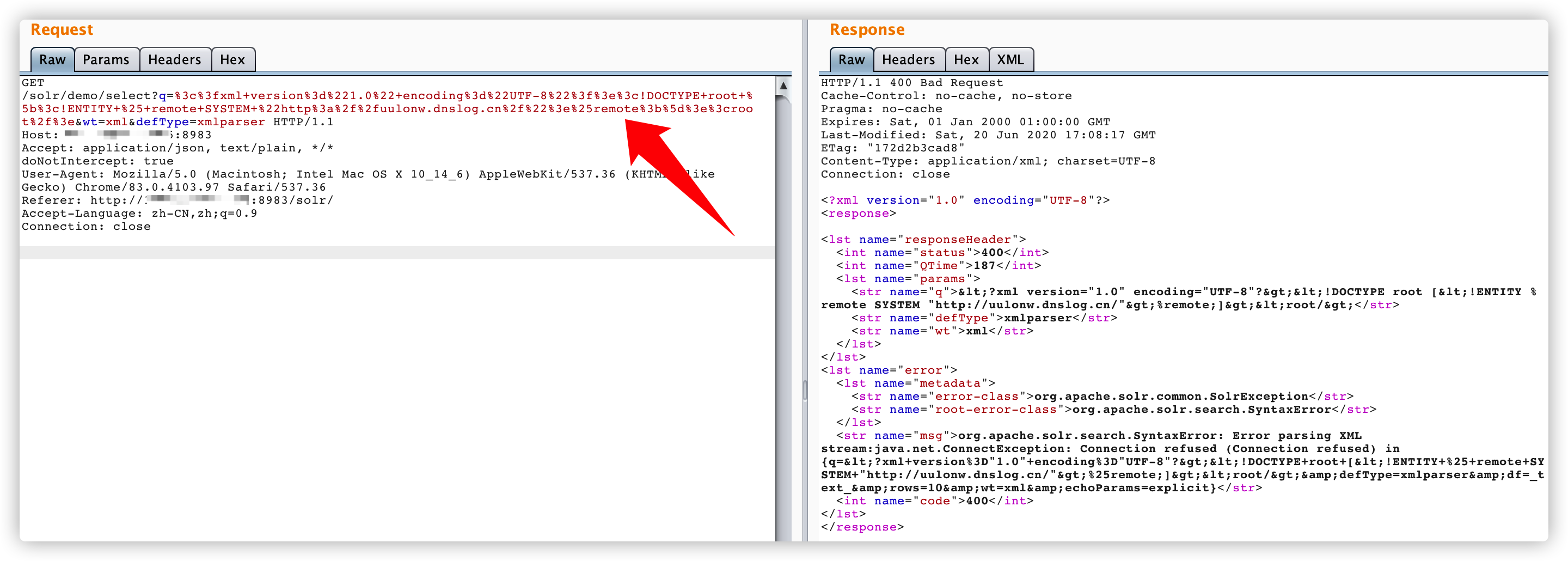Click the ETag "172d2b3cad8" line
The height and width of the screenshot is (561, 1568).
(x=892, y=148)
